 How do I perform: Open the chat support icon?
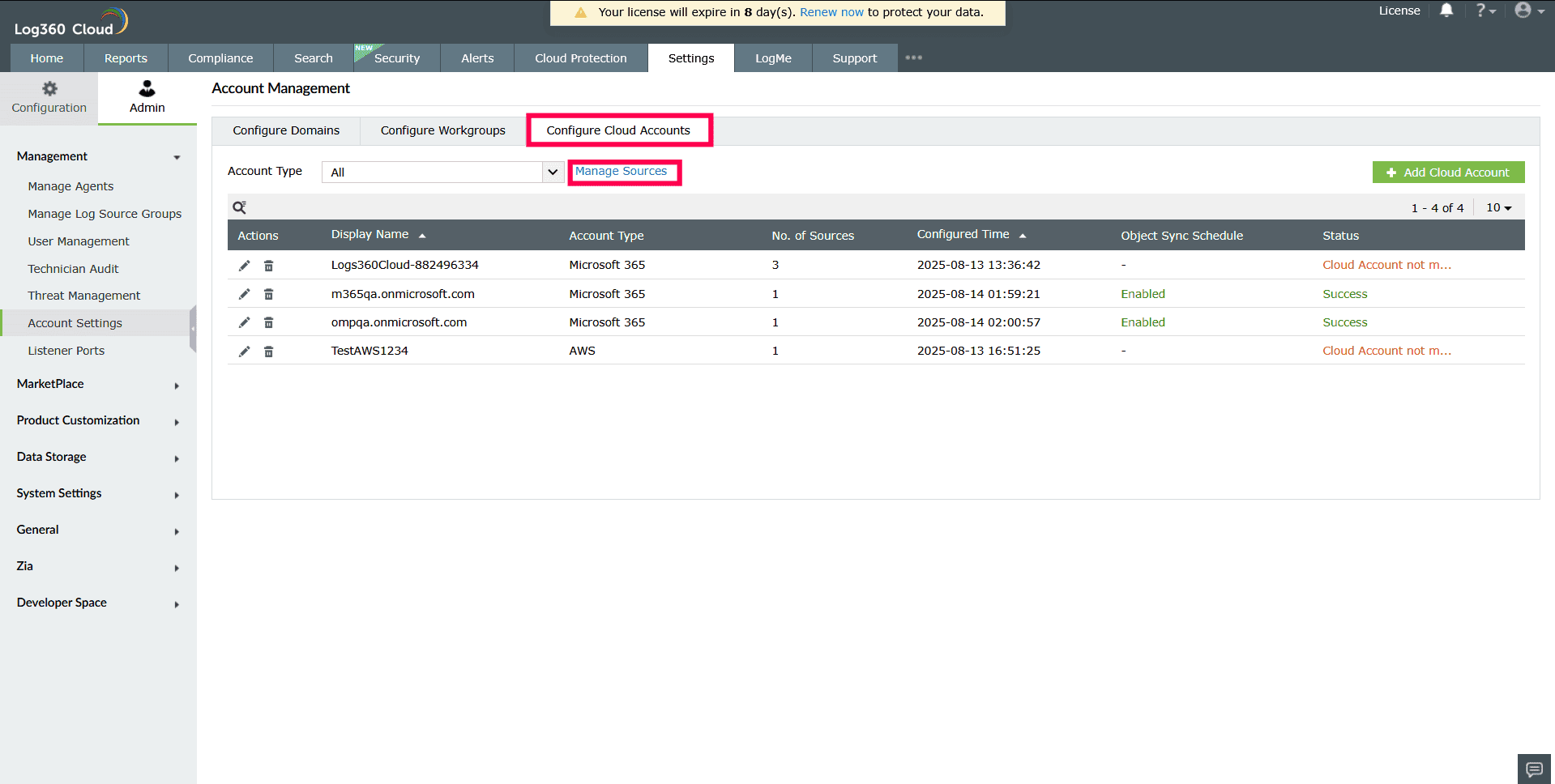coord(1534,769)
